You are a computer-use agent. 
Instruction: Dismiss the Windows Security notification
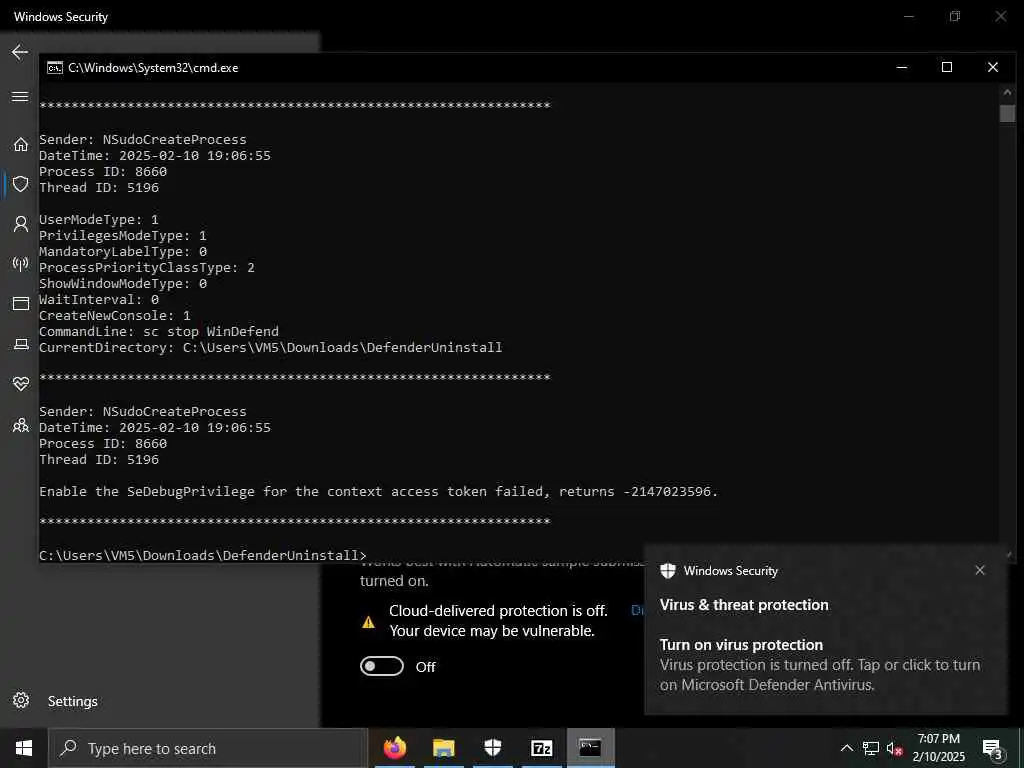tap(980, 570)
